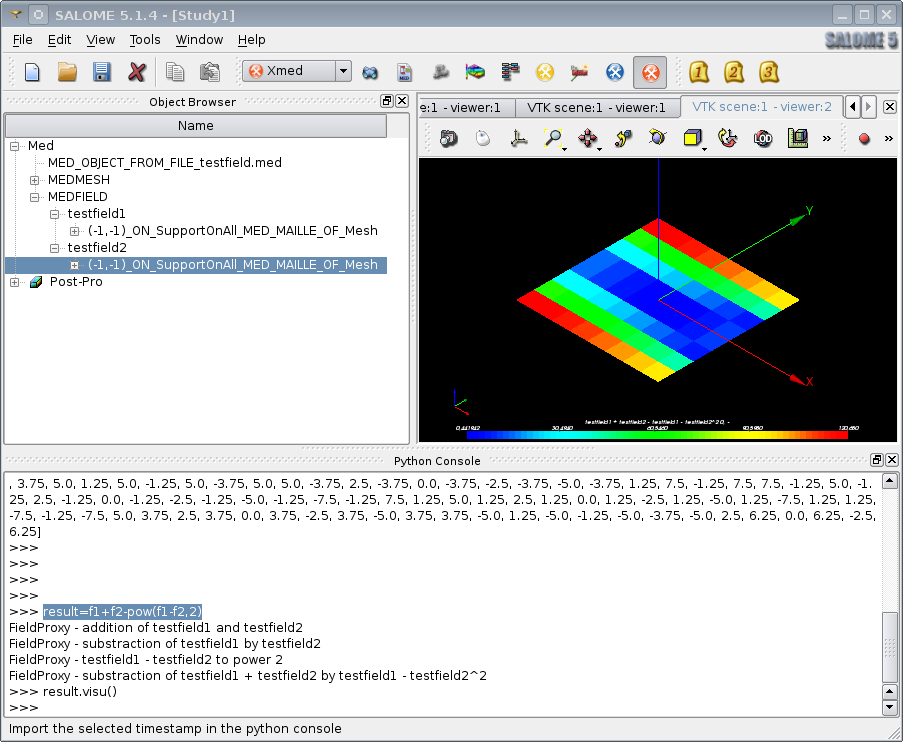Image resolution: width=903 pixels, height=742 pixels.
Task: Click the yellow number 2 toolbar button
Action: (x=734, y=72)
